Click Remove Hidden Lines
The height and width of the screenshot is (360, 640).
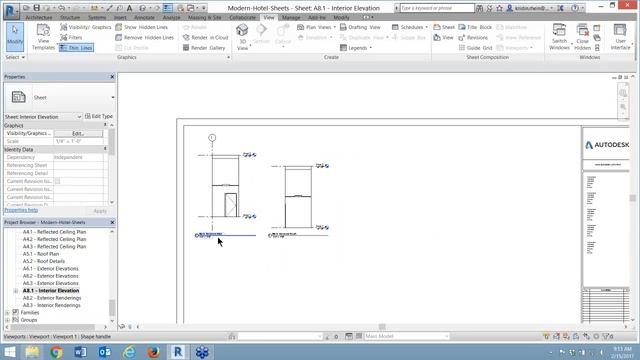click(x=145, y=38)
